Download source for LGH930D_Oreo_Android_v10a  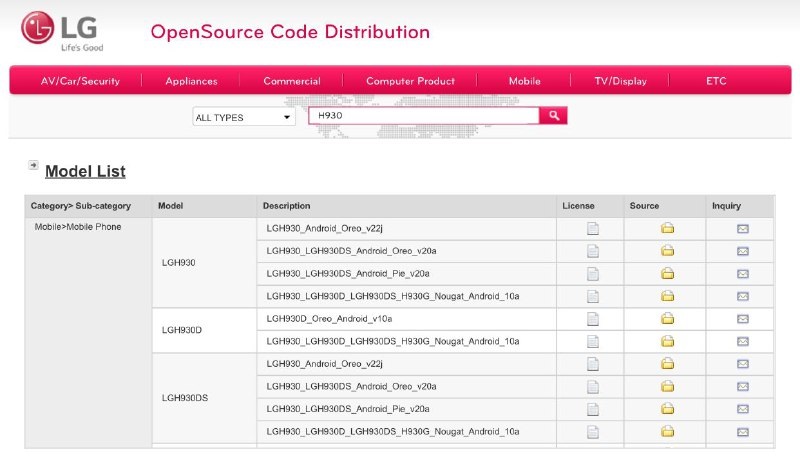(667, 319)
